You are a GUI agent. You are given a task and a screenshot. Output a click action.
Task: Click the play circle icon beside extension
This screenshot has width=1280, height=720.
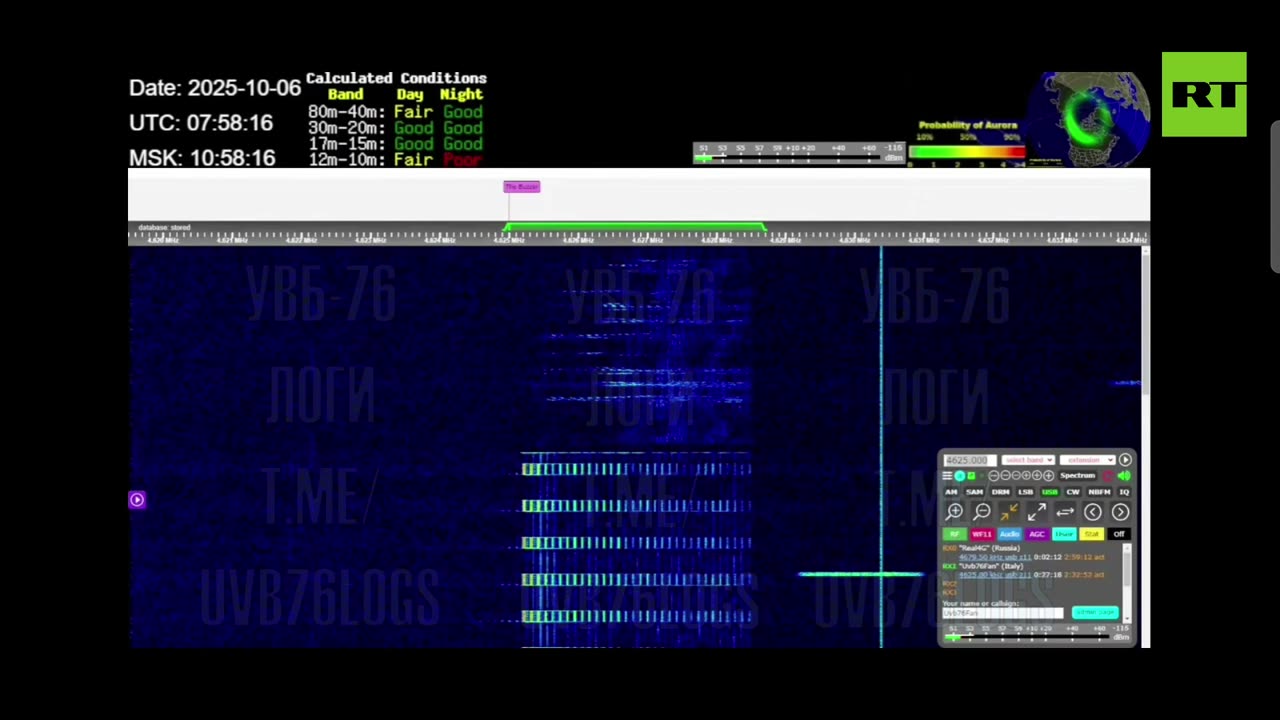coord(1125,460)
